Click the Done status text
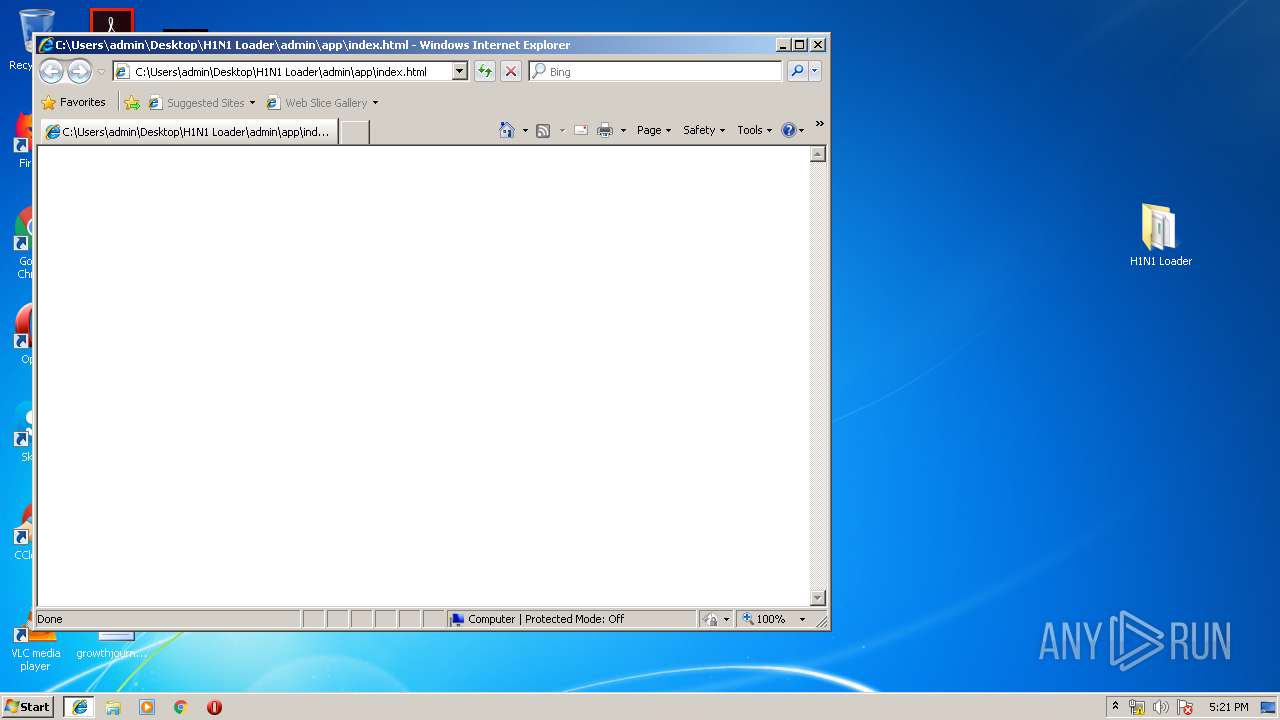Screen dimensions: 1280x720 click(x=50, y=619)
